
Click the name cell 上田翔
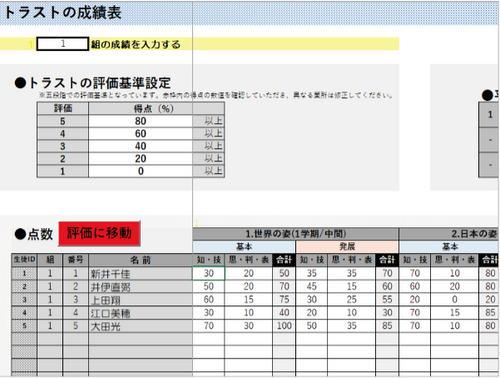click(x=140, y=300)
